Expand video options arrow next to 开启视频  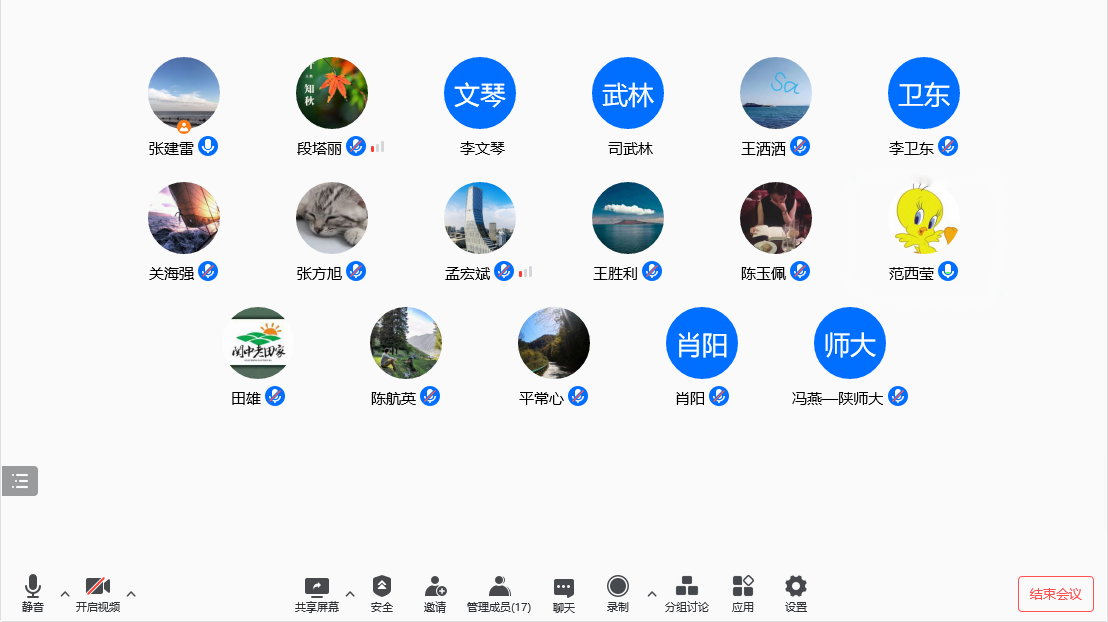(131, 593)
